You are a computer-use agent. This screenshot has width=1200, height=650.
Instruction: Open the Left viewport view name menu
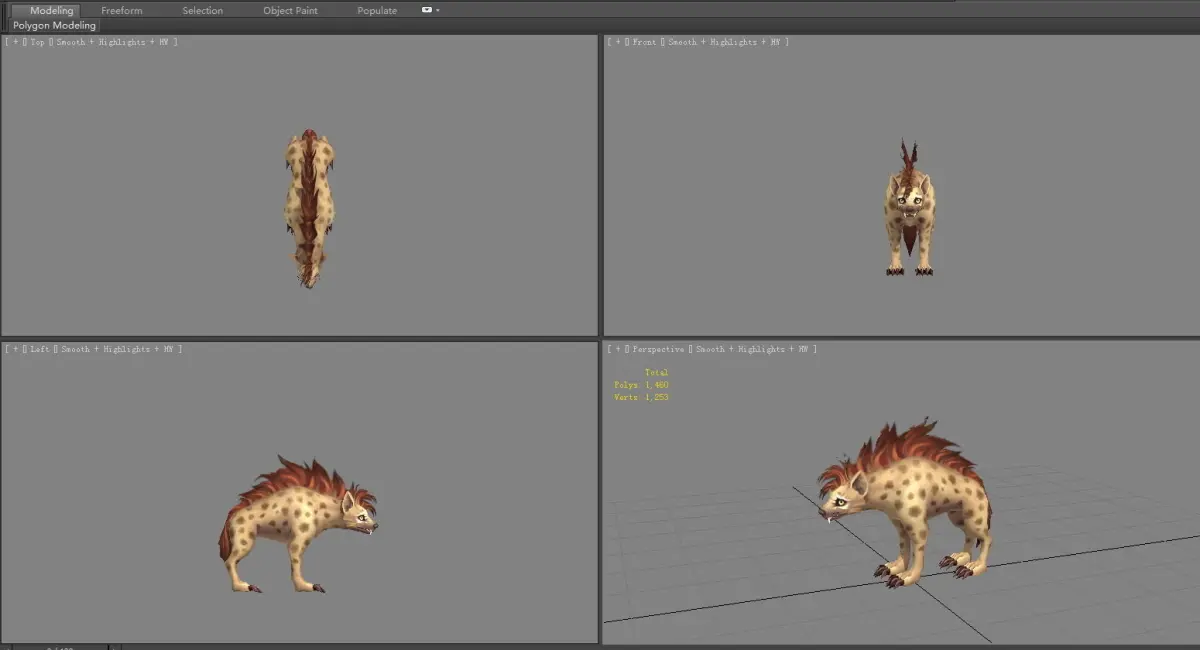[40, 349]
